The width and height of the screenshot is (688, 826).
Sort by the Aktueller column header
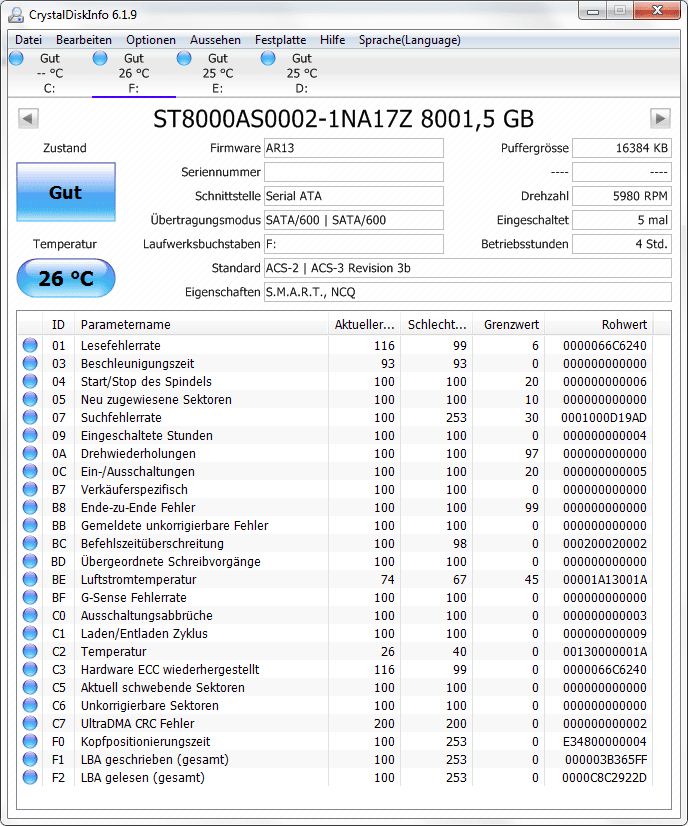click(365, 324)
